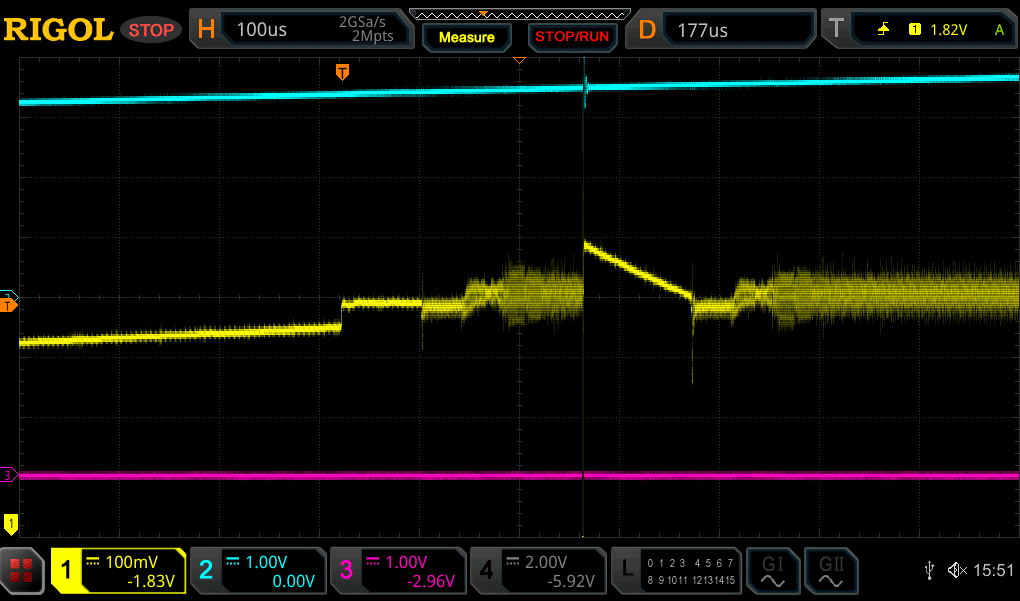Open horizontal timebase 100us settings
The image size is (1020, 601).
(x=301, y=30)
